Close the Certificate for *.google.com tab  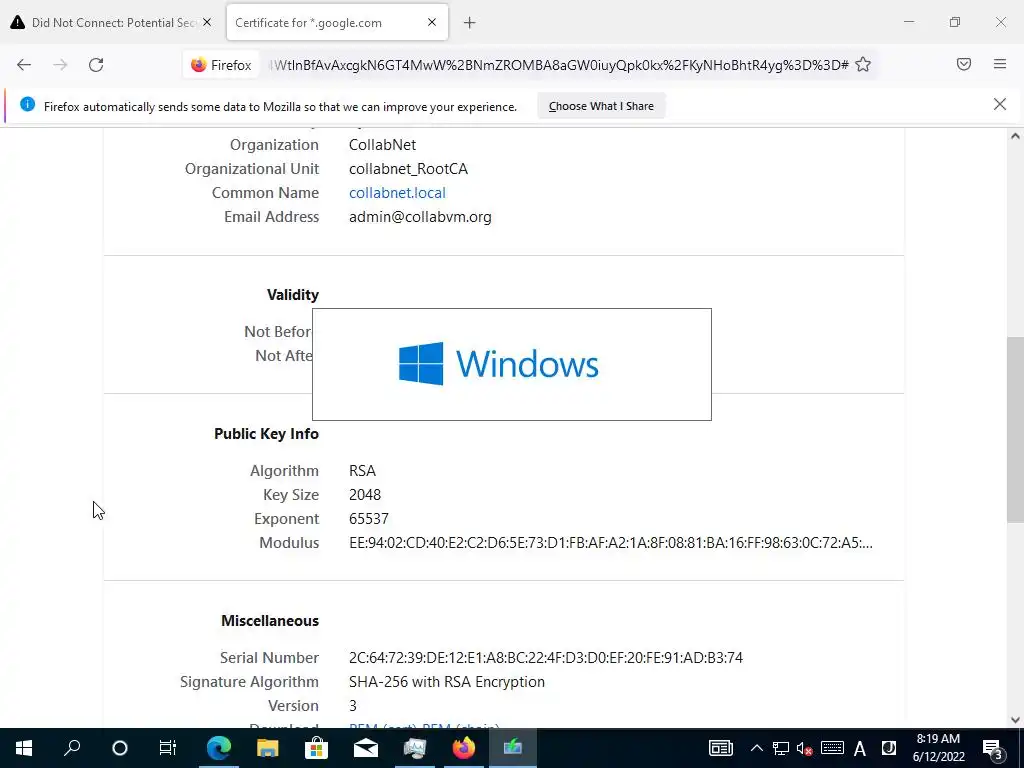pyautogui.click(x=432, y=22)
